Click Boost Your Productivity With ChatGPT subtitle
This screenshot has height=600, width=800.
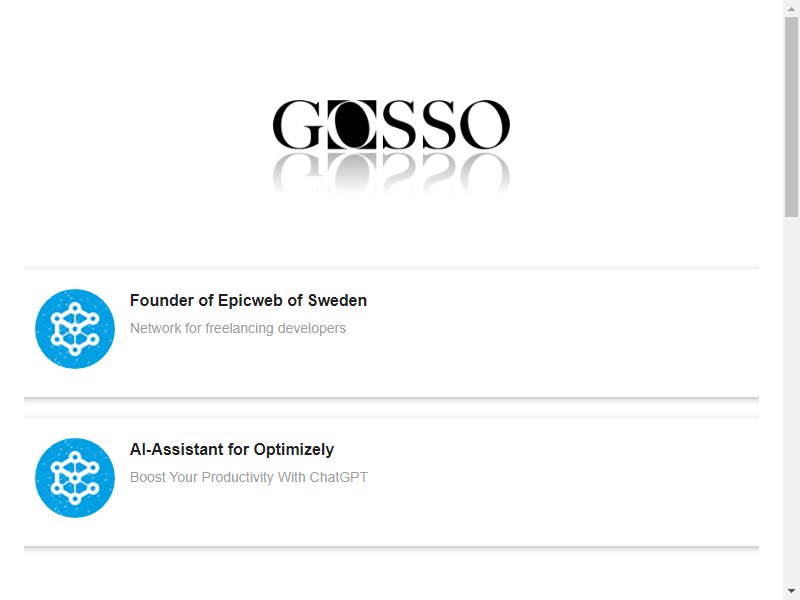point(249,477)
